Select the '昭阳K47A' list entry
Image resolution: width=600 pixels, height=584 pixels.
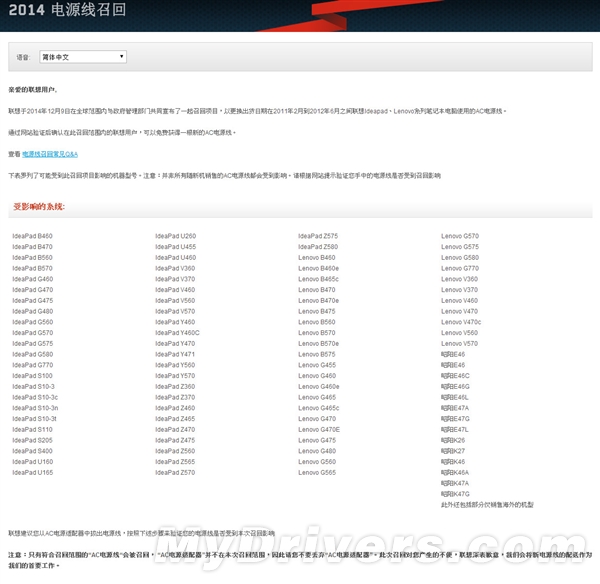tap(455, 483)
